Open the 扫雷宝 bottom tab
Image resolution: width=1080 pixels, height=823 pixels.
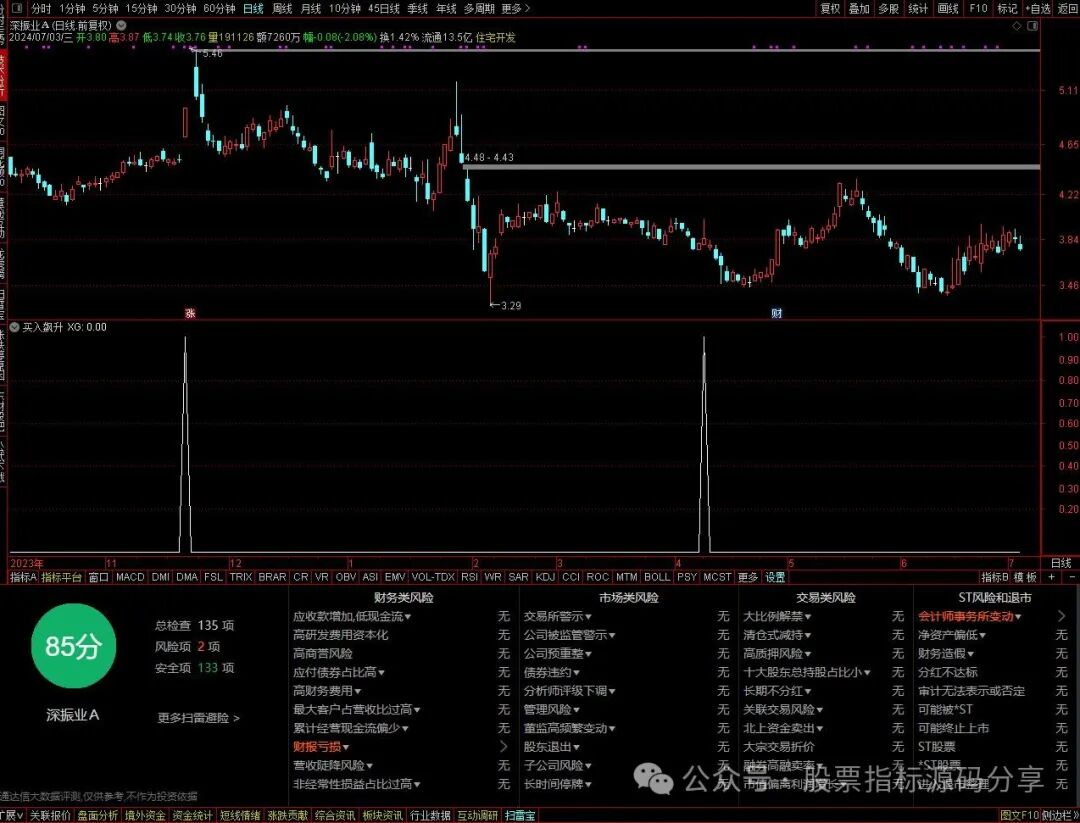coord(520,815)
